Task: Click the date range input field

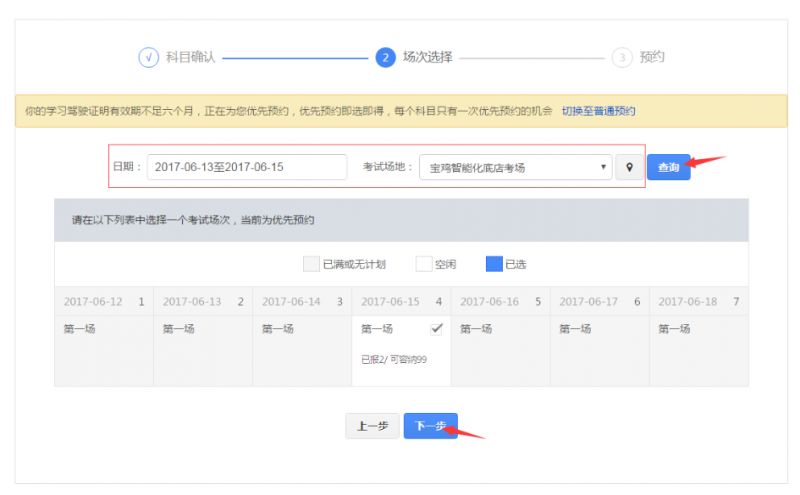Action: point(246,167)
